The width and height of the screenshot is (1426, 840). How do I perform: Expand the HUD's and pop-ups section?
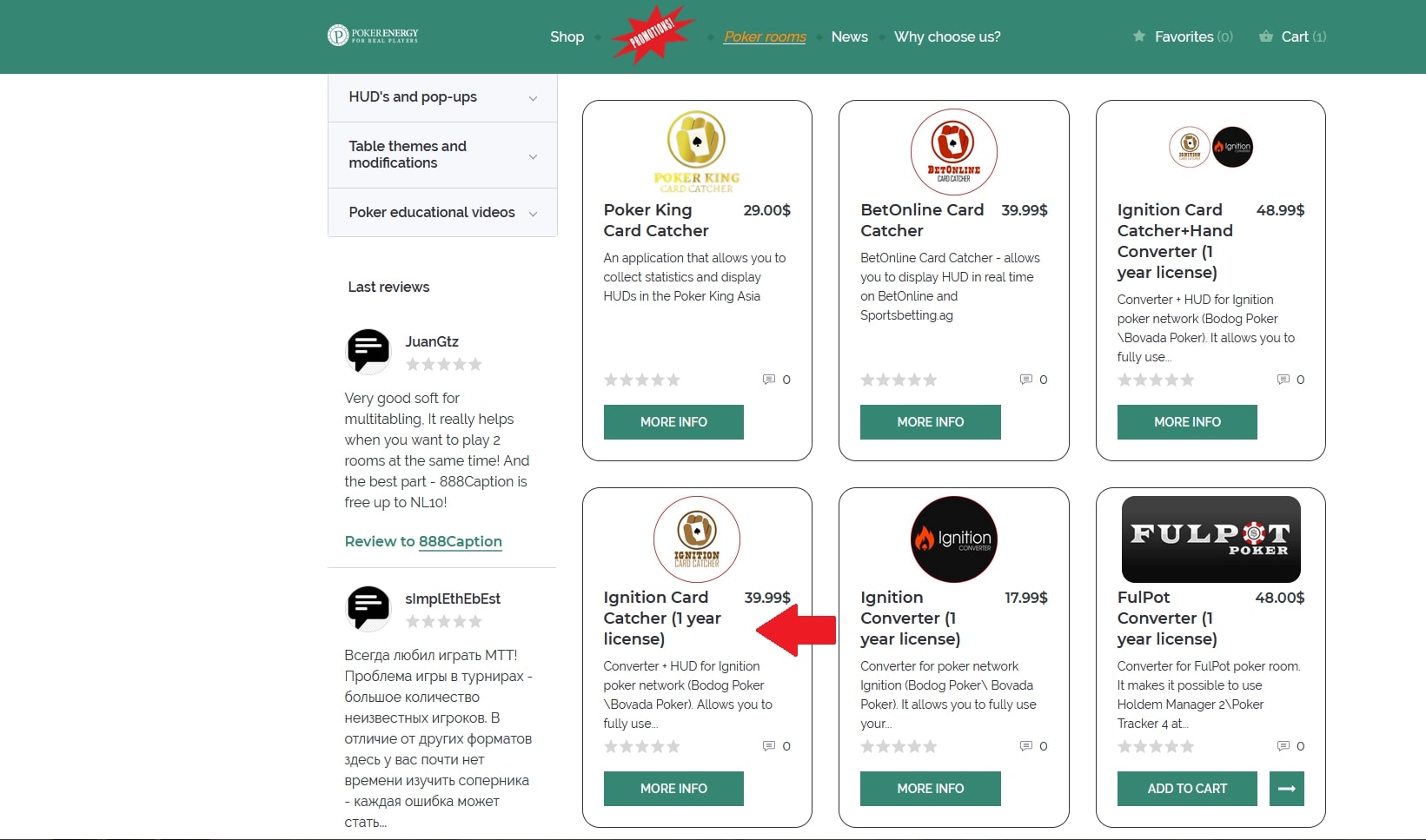pyautogui.click(x=442, y=97)
